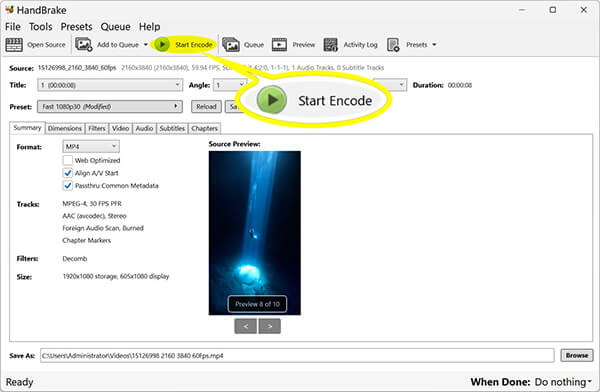Click the Foreign Audio Scan, Burned text
The height and width of the screenshot is (392, 600).
103,228
